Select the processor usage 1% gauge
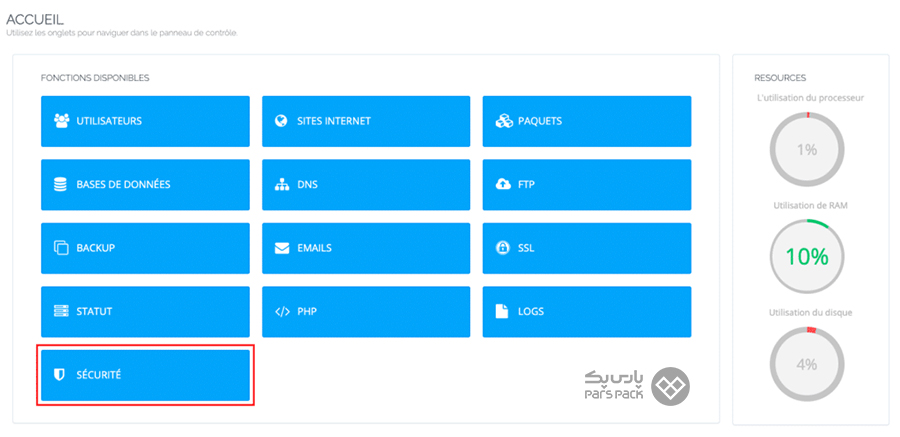This screenshot has width=900, height=437. 807,150
